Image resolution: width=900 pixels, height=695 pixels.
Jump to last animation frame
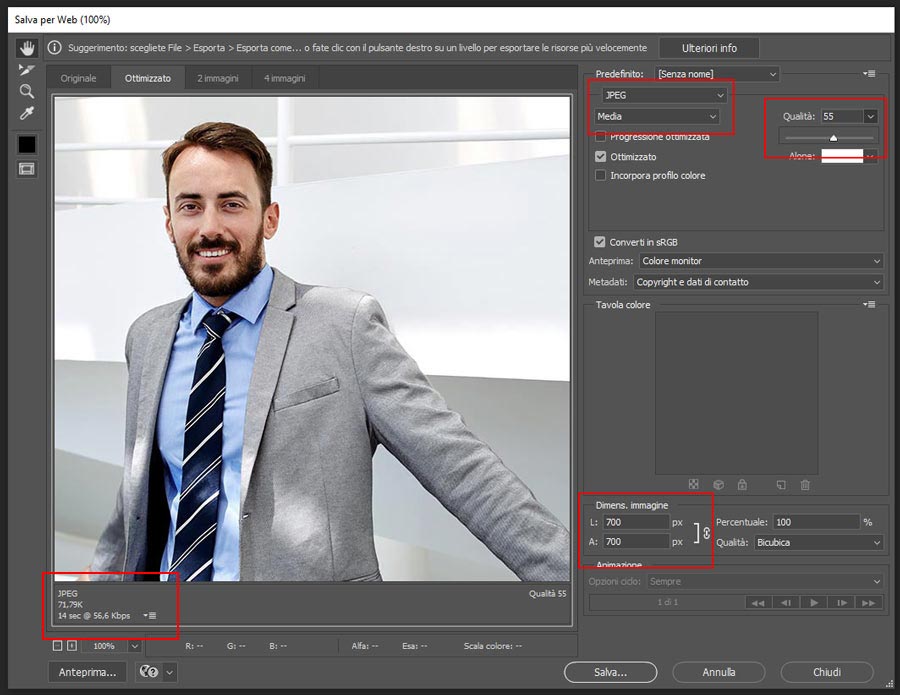(869, 603)
